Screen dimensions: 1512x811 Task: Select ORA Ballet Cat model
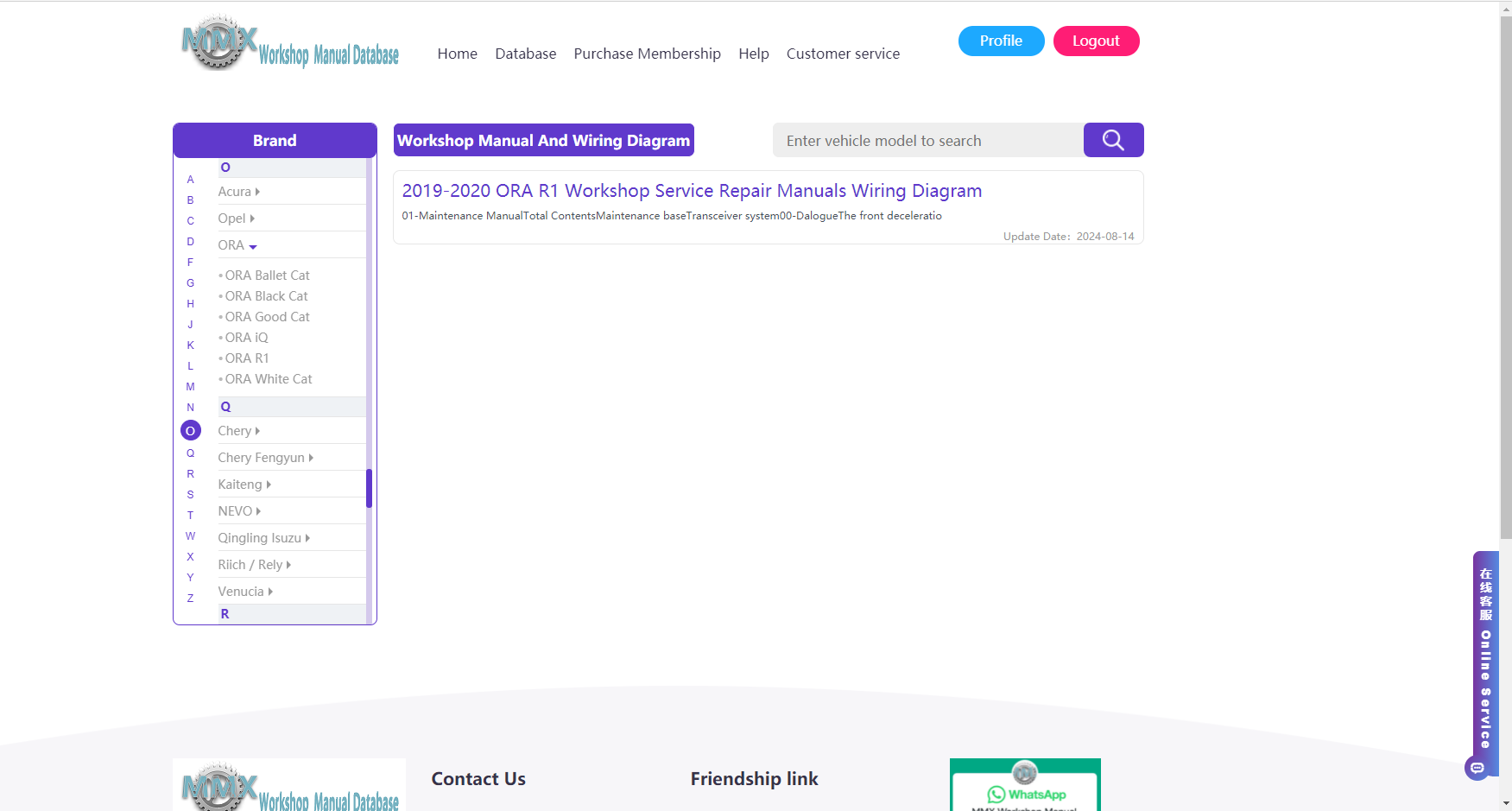click(x=267, y=276)
